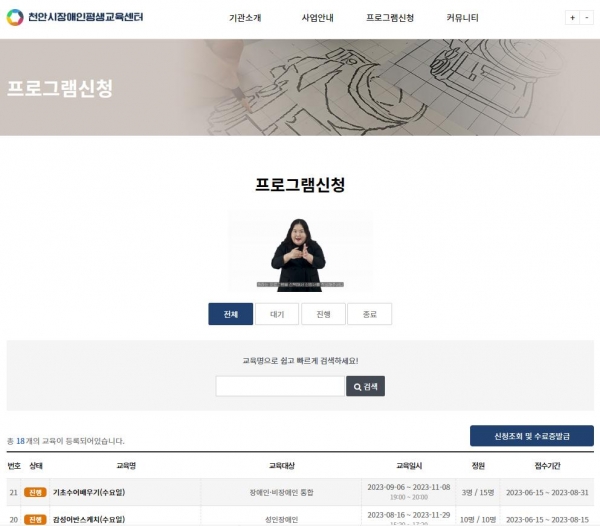600x526 pixels.
Task: Select the 대기 filter tab
Action: 277,314
